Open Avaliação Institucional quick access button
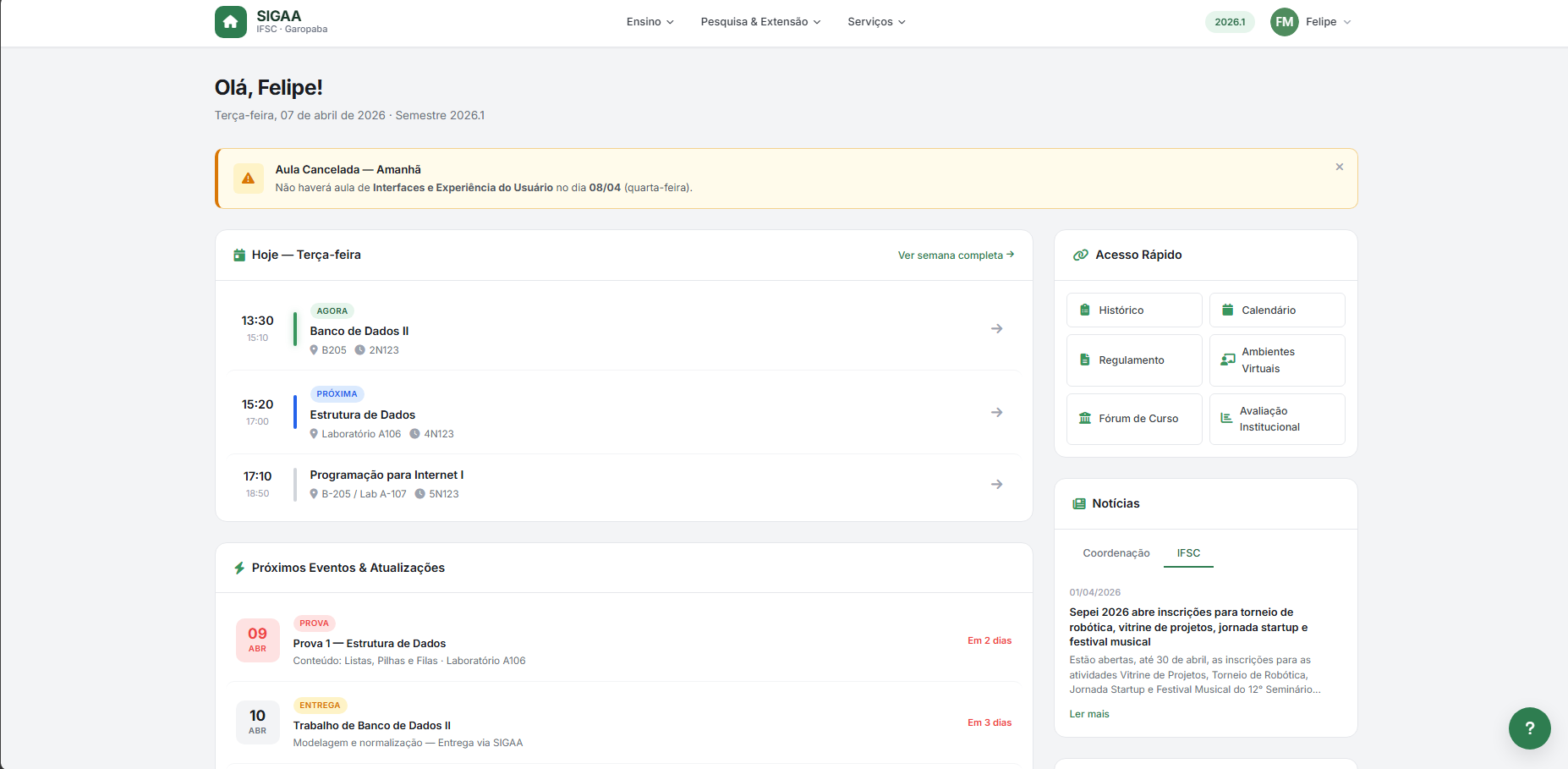This screenshot has height=769, width=1568. pyautogui.click(x=1277, y=419)
